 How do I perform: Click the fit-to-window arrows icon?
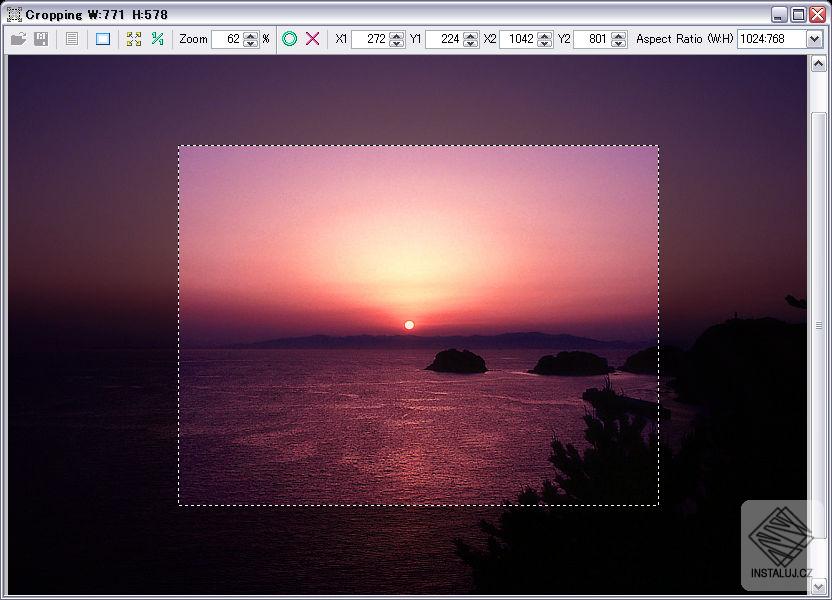[134, 39]
